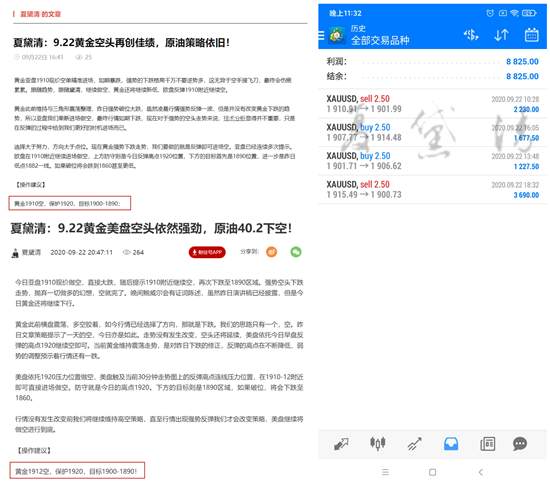Viewport: 550px width, 489px height.
Task: Click the eye view count 264
Action: point(133,252)
